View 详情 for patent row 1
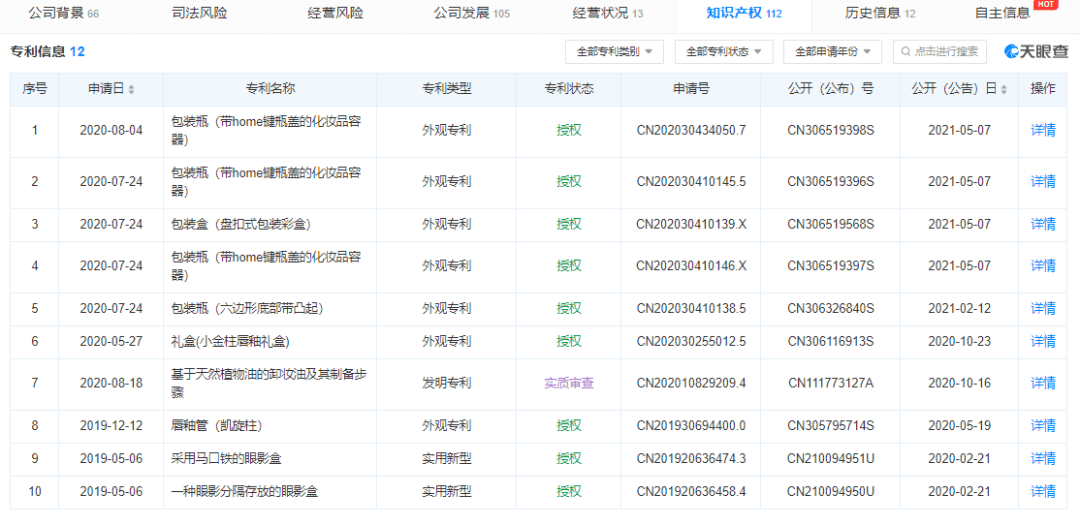The image size is (1080, 525). click(1043, 130)
